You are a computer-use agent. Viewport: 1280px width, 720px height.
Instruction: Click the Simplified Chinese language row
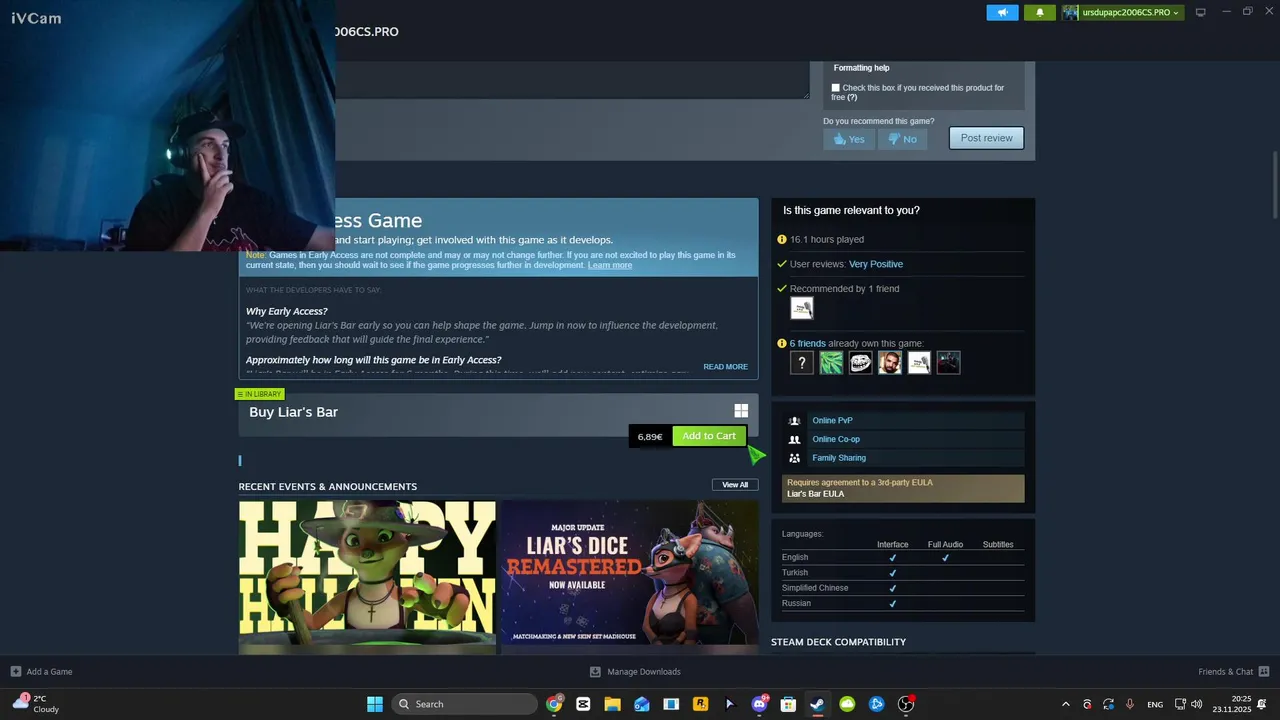903,588
